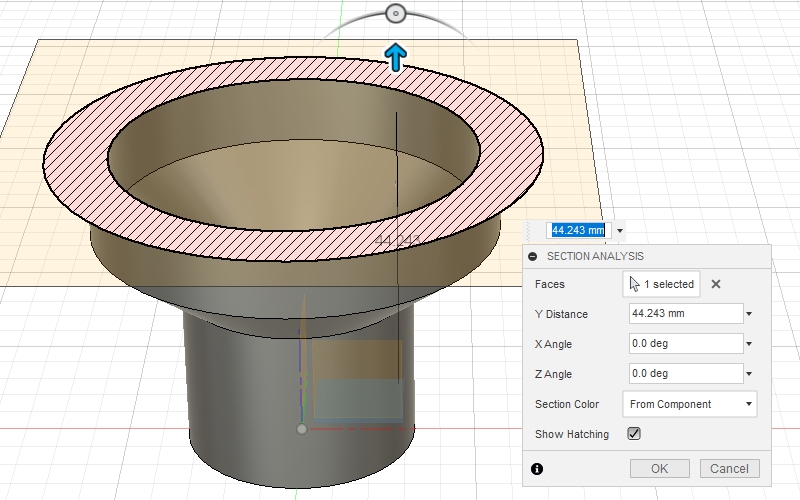Screen dimensions: 800x500
Task: Click the Z Angle value field
Action: pyautogui.click(x=684, y=374)
